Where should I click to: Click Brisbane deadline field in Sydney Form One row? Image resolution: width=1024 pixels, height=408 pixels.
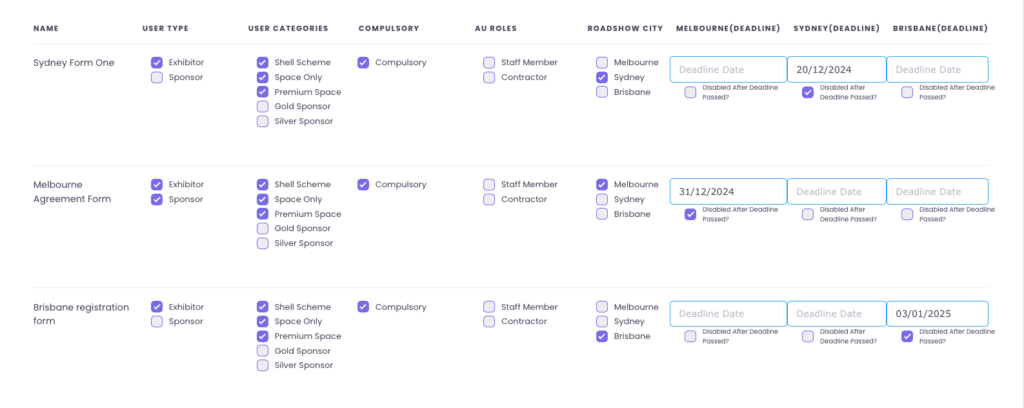(x=937, y=70)
